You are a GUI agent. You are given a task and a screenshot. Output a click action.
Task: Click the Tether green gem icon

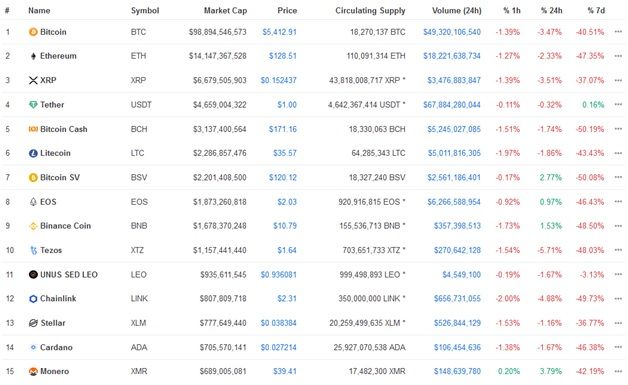pos(33,105)
